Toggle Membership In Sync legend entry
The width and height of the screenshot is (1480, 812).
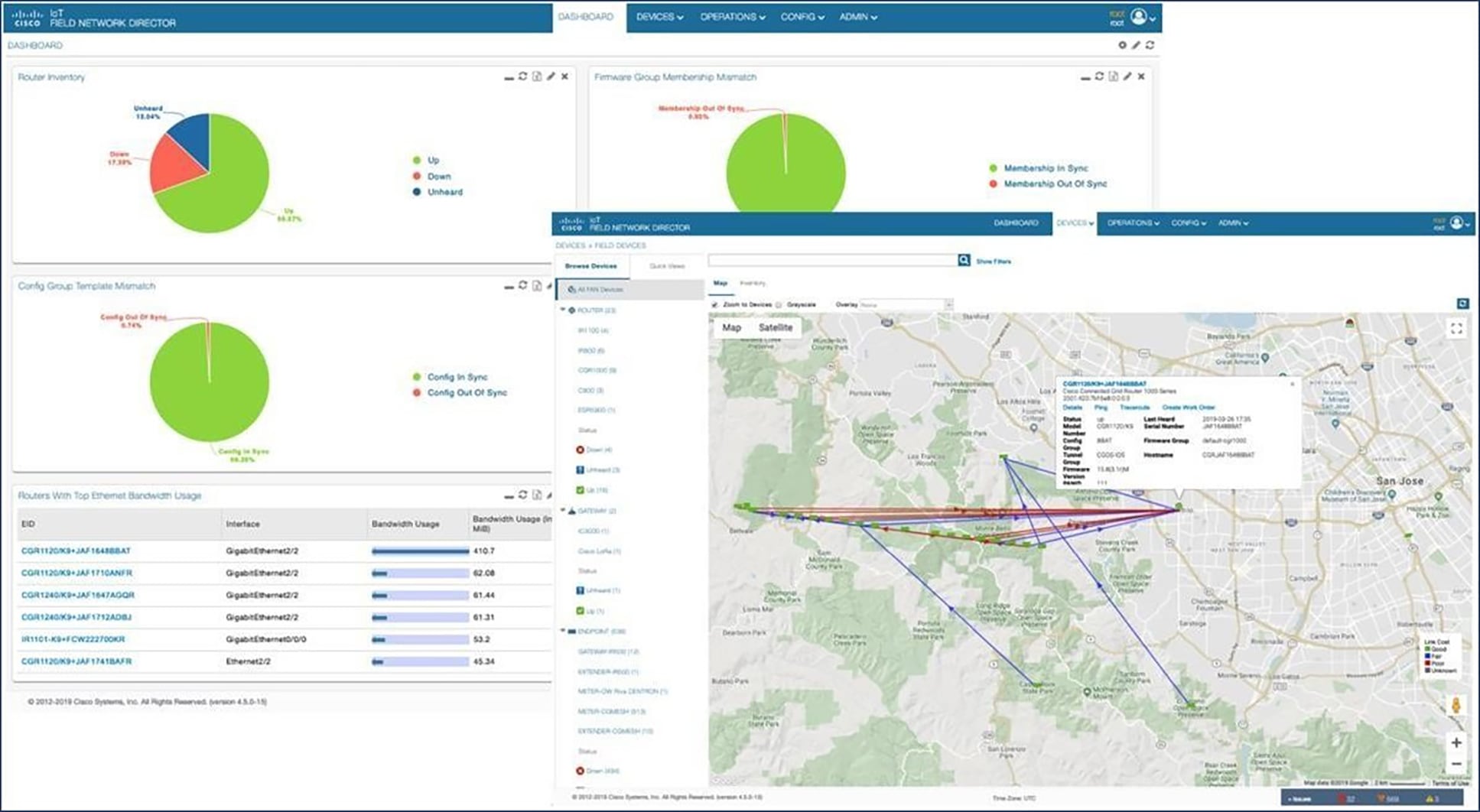pos(1039,168)
